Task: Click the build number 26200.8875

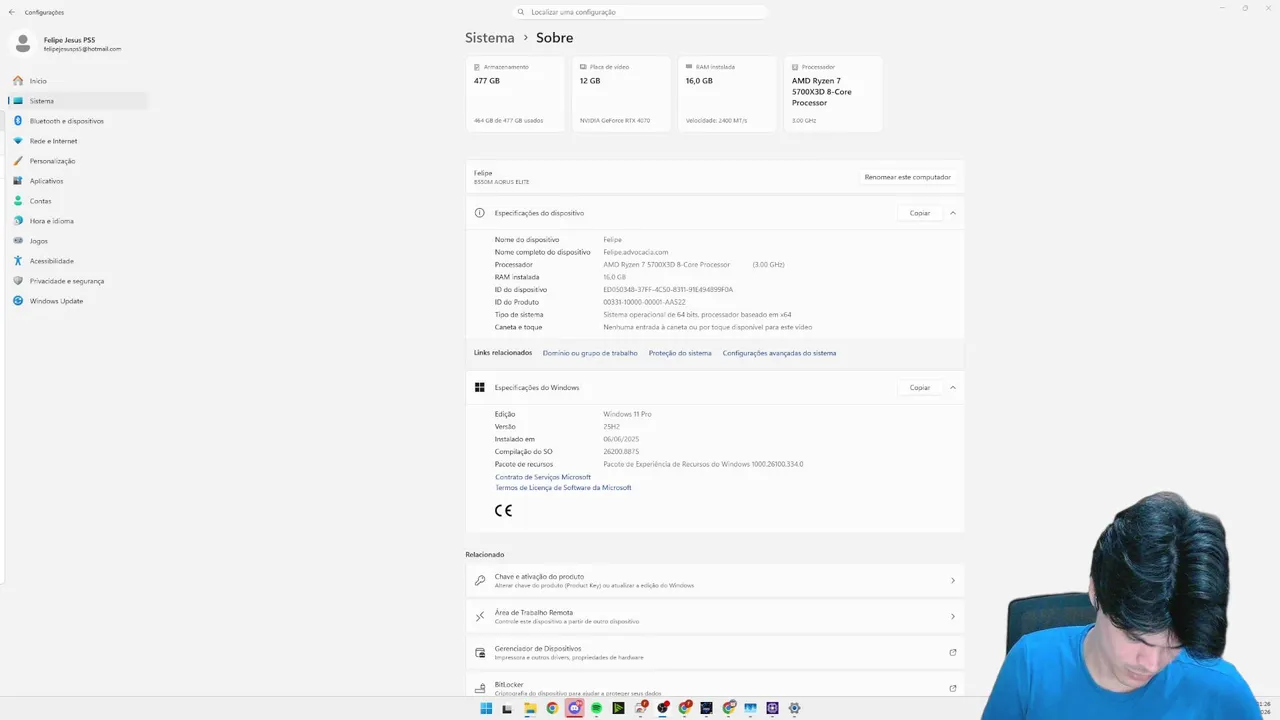Action: coord(621,452)
